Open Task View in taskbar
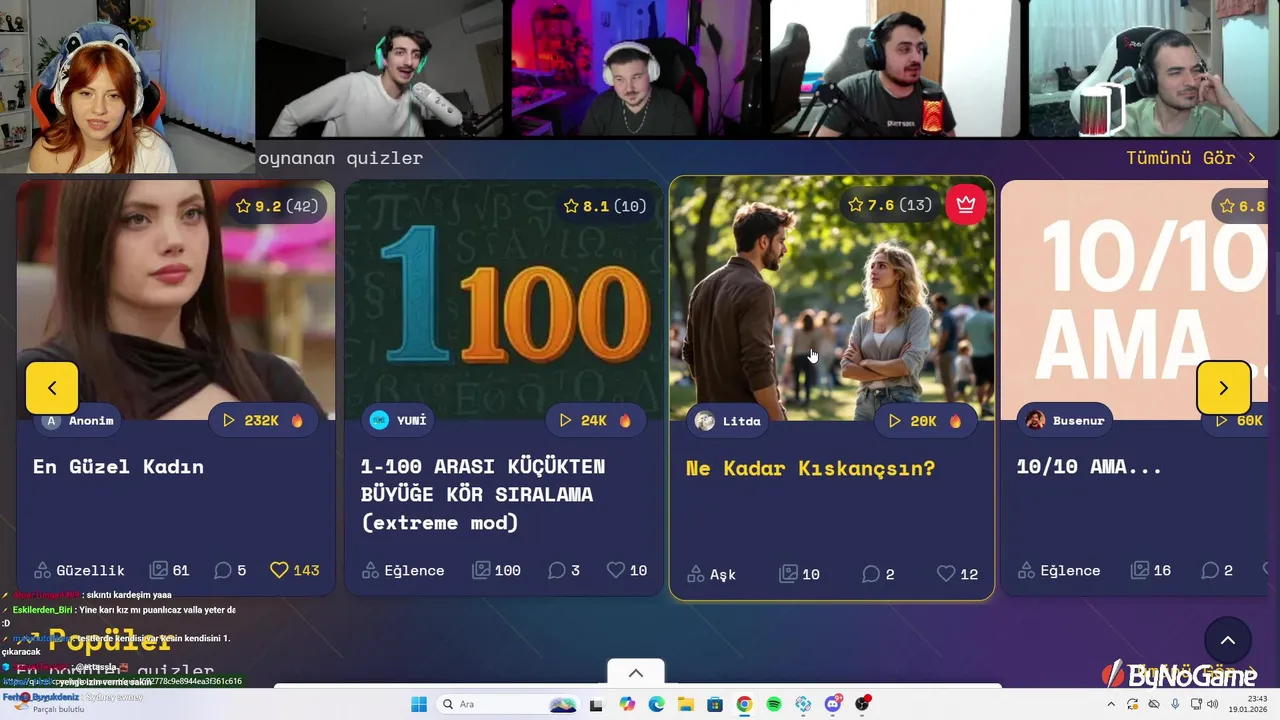This screenshot has width=1280, height=720. [596, 704]
